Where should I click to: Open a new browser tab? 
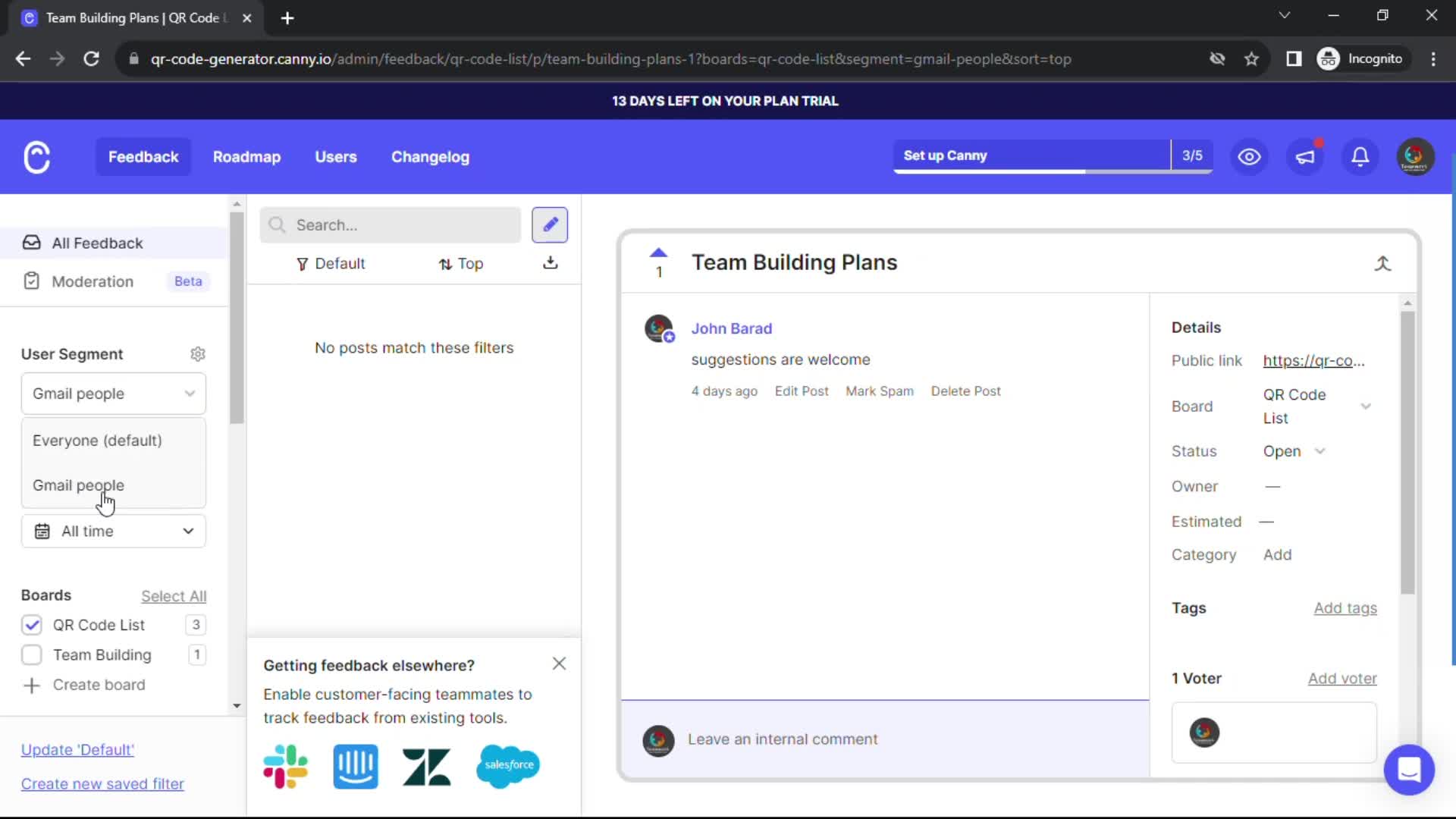pos(287,18)
